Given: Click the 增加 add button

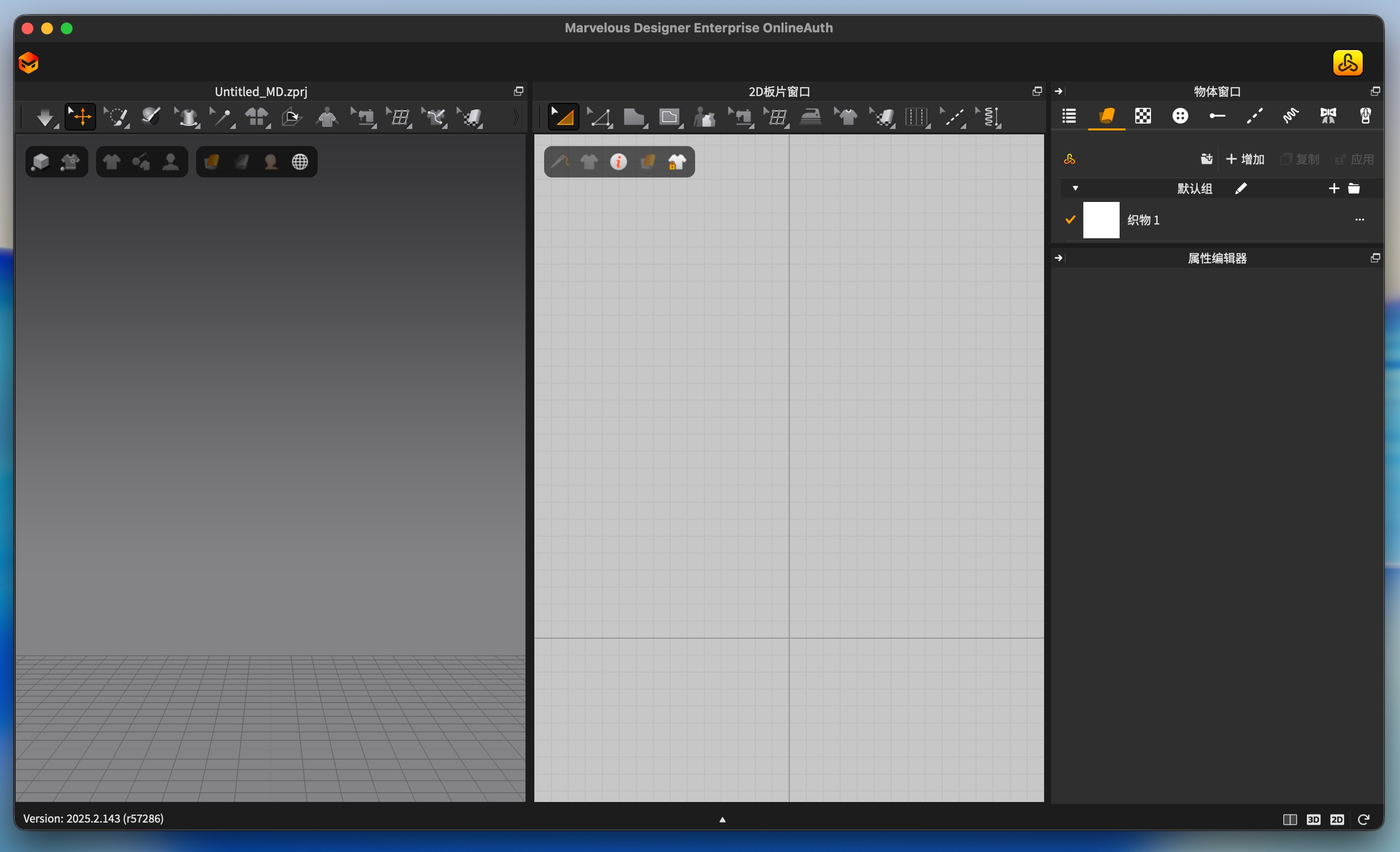Looking at the screenshot, I should tap(1245, 159).
